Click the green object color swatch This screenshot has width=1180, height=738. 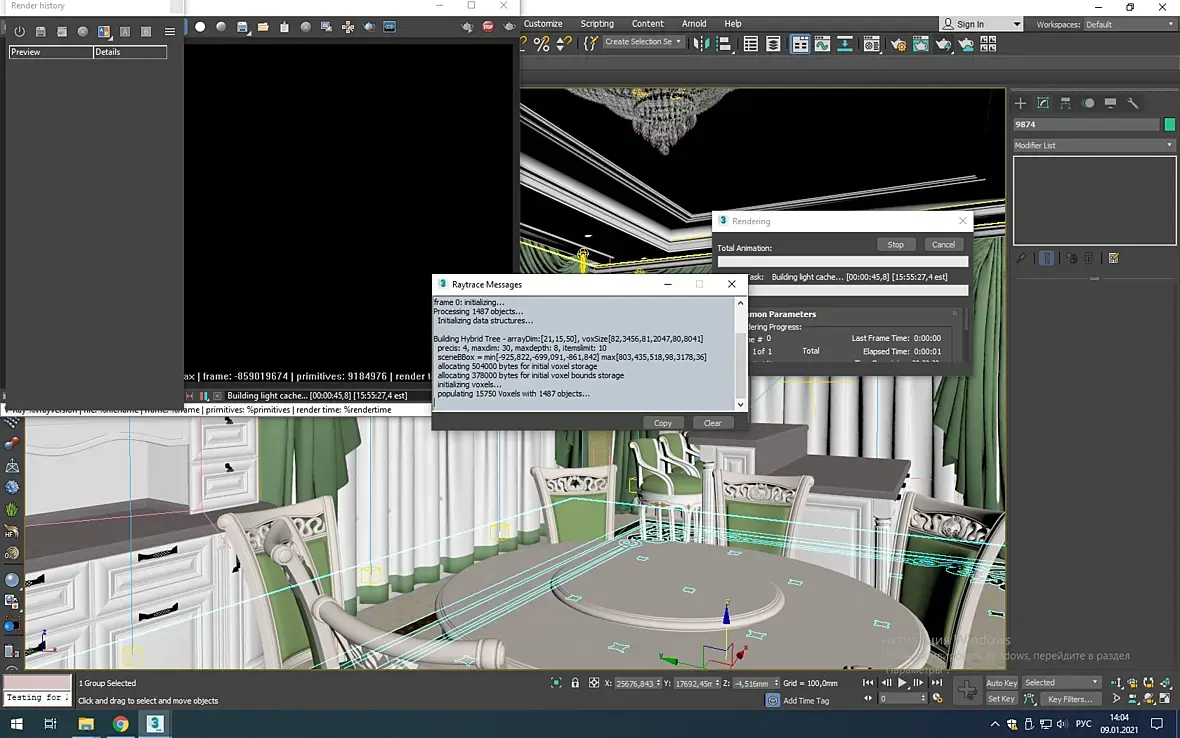[1169, 124]
